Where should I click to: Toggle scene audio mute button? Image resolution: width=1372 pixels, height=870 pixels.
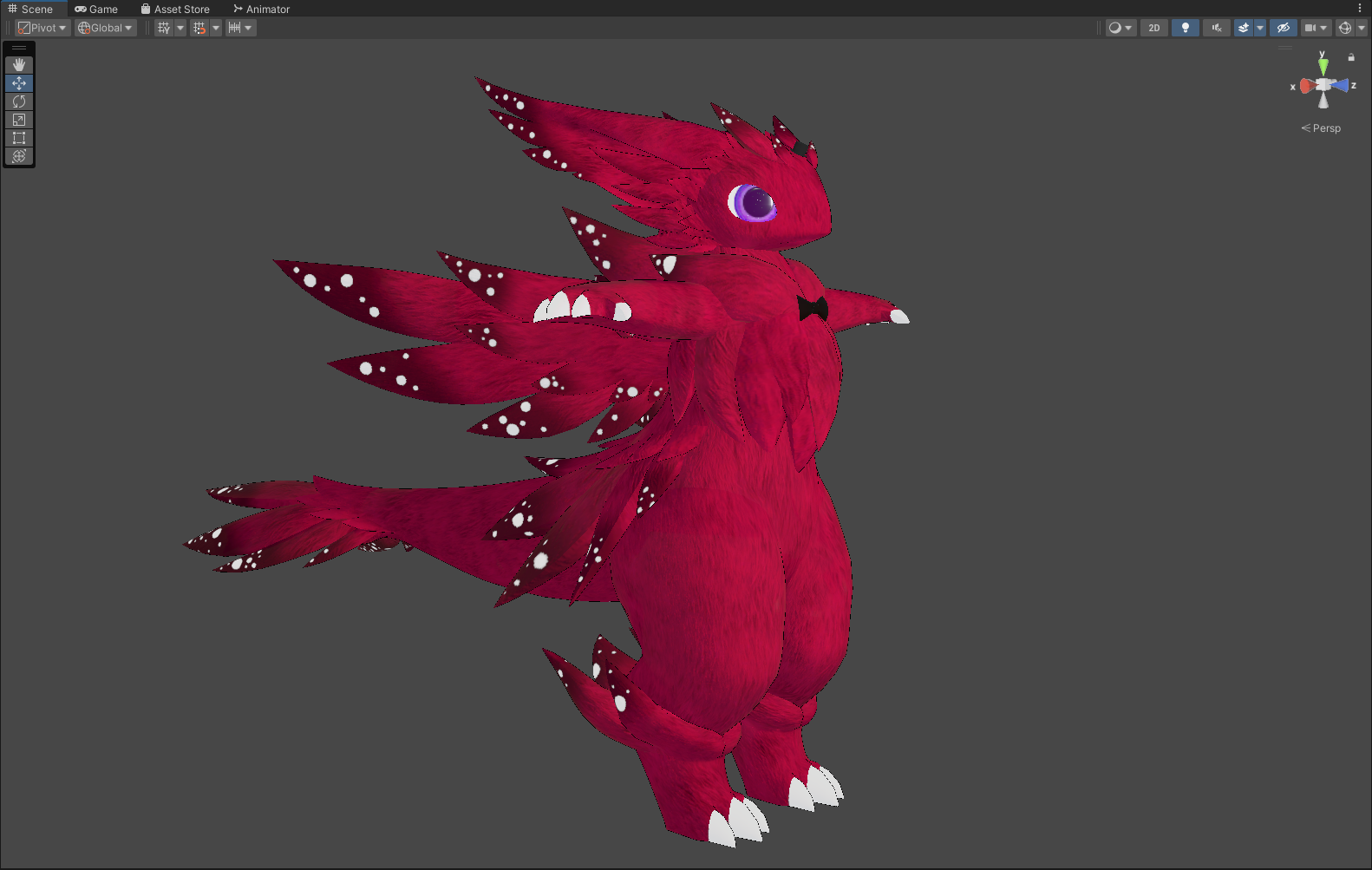[1217, 28]
